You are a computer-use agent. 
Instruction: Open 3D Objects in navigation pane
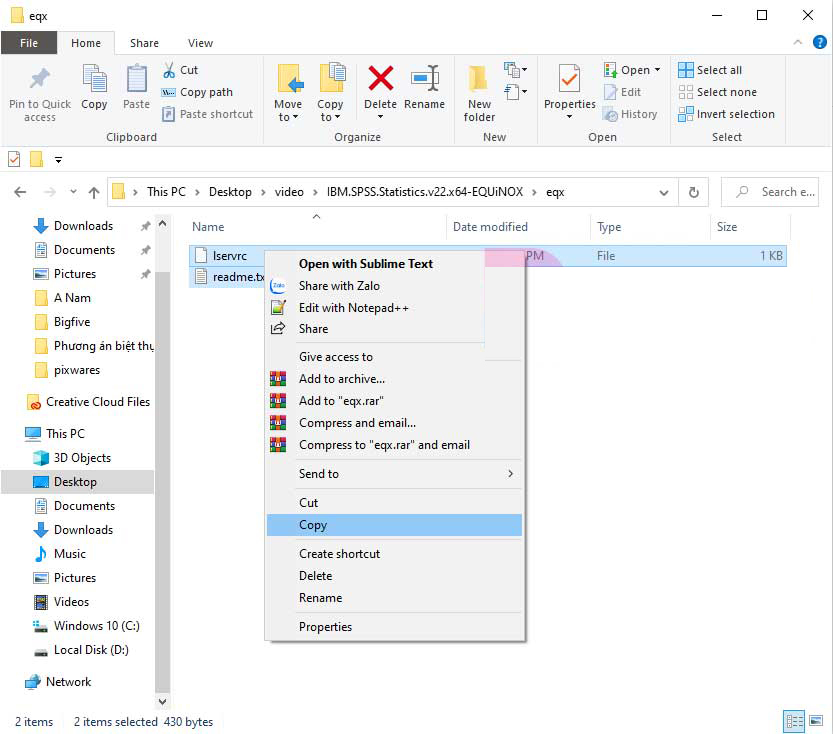pyautogui.click(x=72, y=458)
